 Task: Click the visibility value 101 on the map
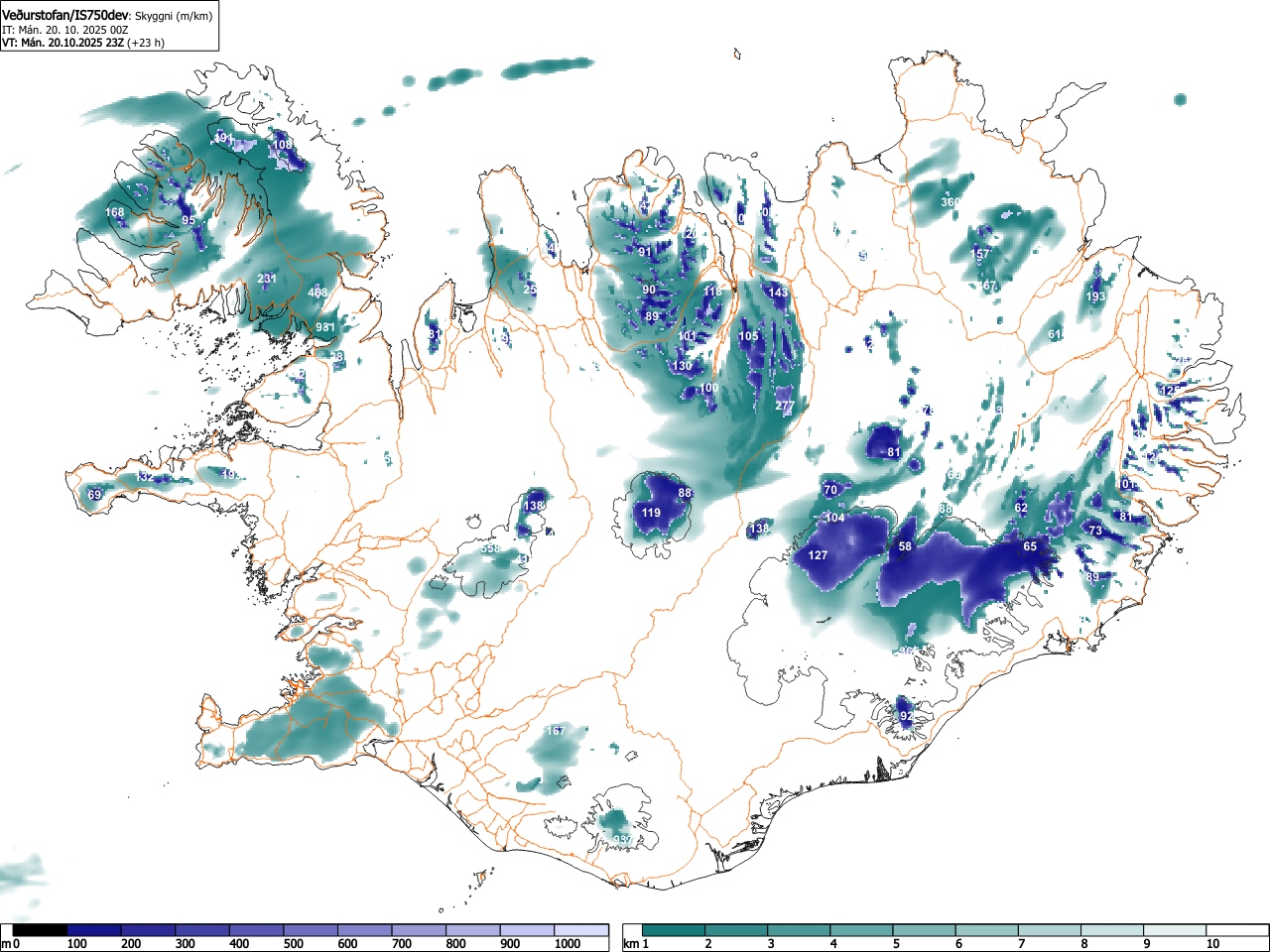(x=687, y=336)
